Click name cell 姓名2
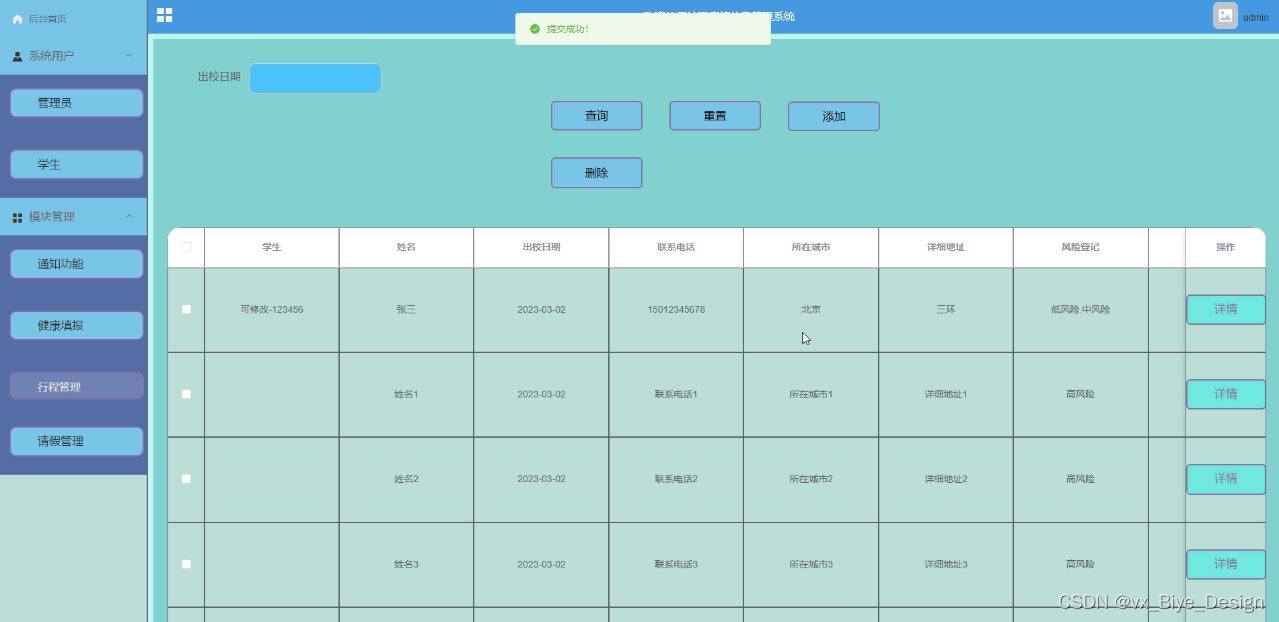 pyautogui.click(x=406, y=479)
